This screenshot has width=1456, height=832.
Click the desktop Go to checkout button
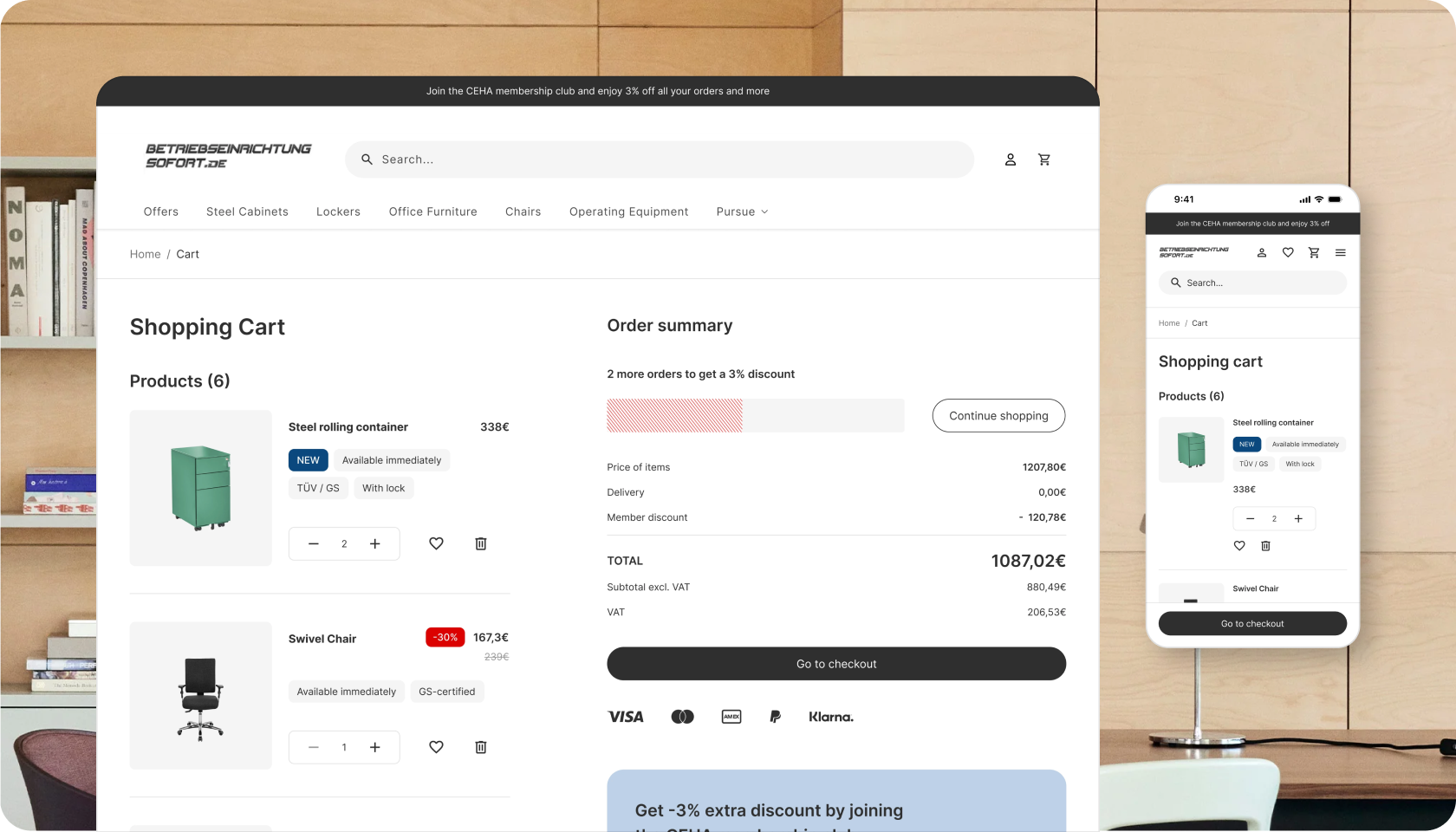[x=836, y=664]
